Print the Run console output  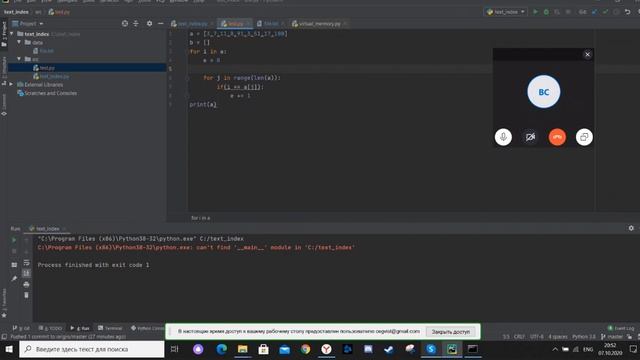point(27,284)
